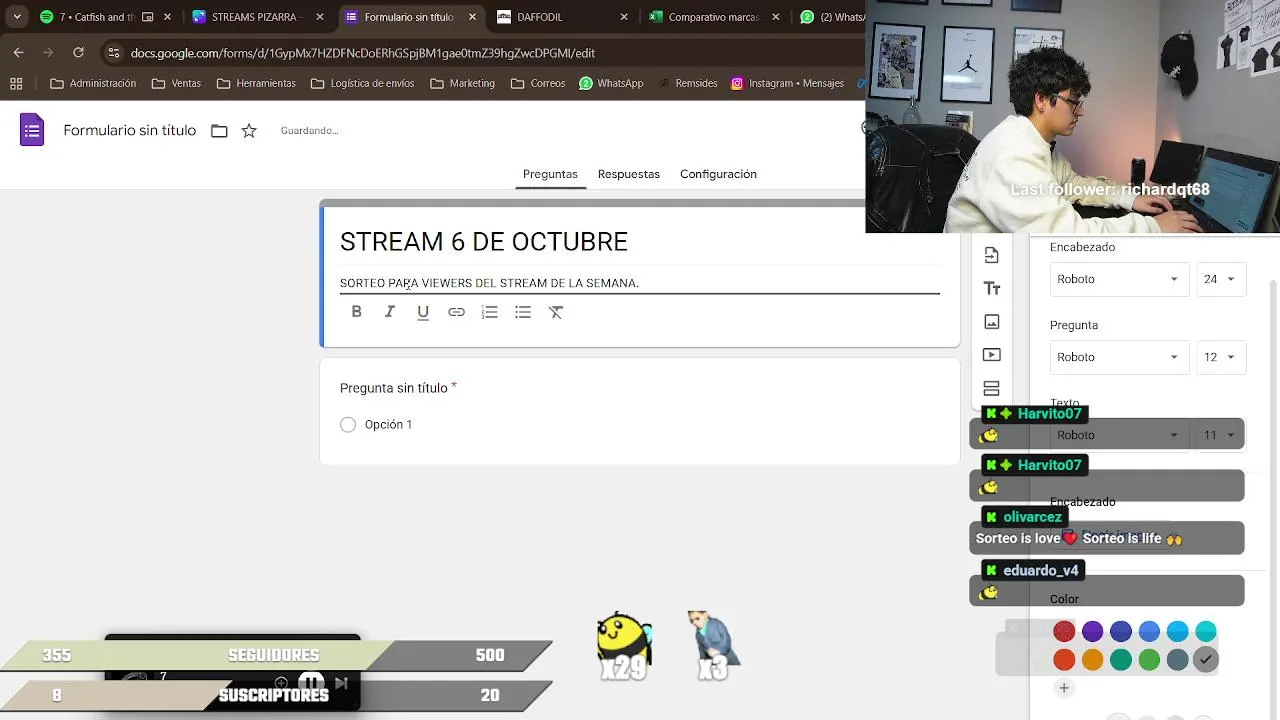This screenshot has width=1280, height=720.
Task: Pick the orange theme color swatch
Action: (1092, 660)
